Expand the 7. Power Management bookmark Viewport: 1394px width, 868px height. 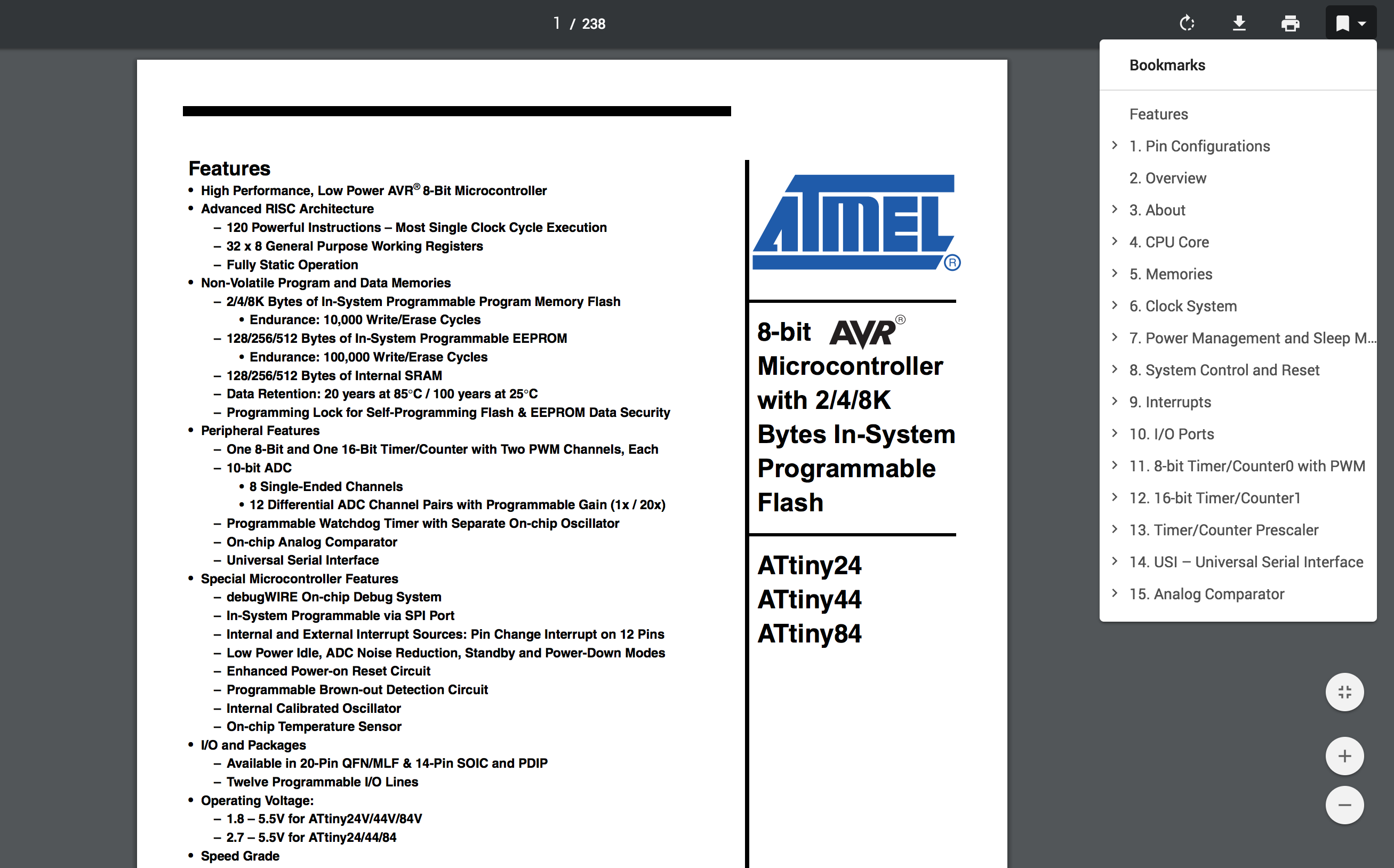pyautogui.click(x=1115, y=337)
